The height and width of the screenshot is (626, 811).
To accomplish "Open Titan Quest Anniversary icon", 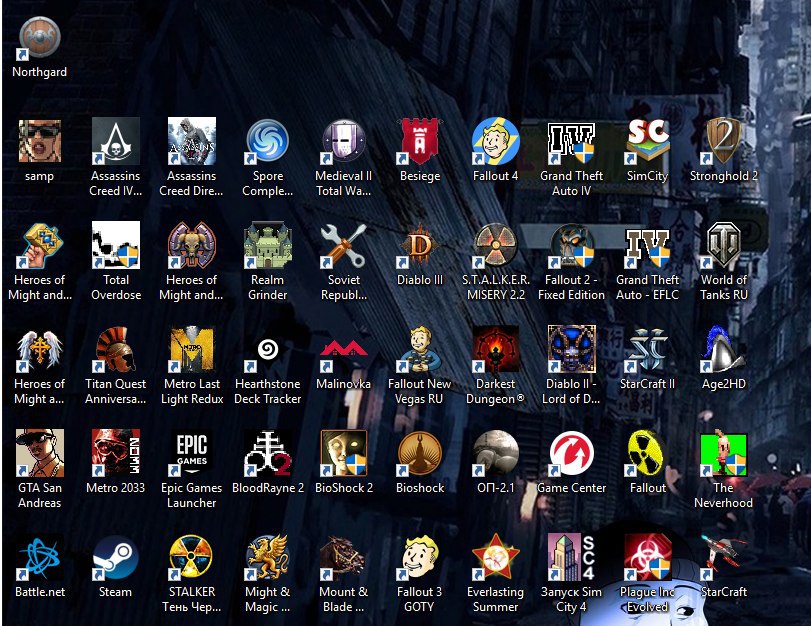I will tap(116, 349).
